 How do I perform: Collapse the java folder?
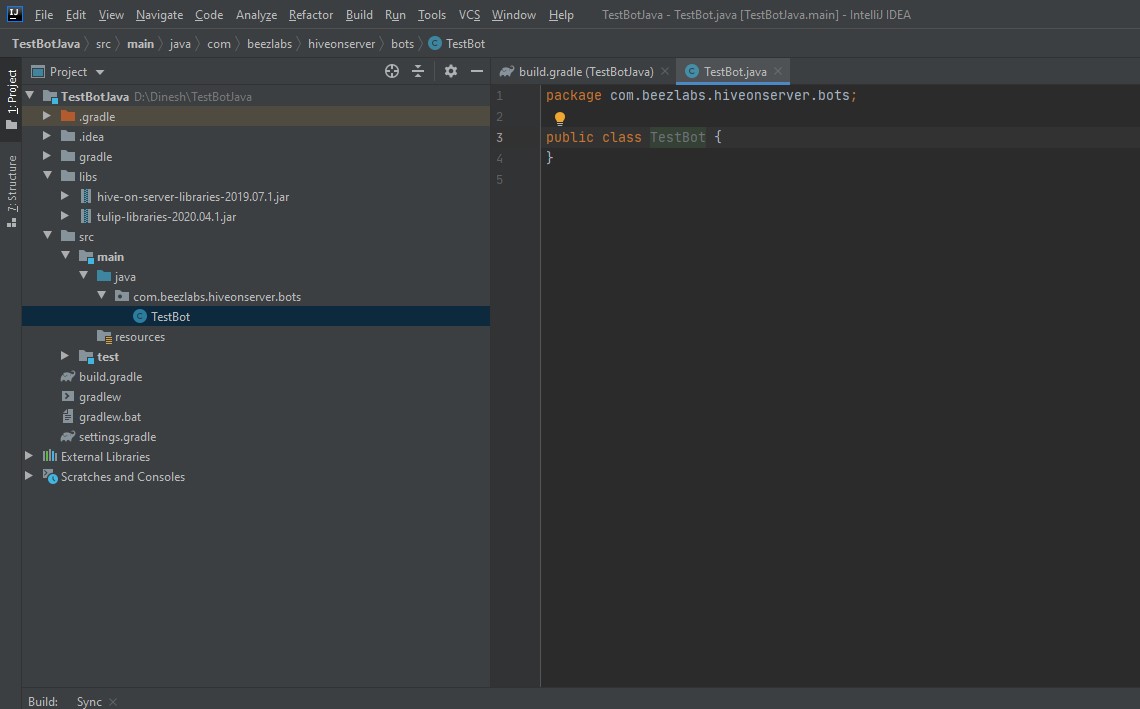point(84,276)
